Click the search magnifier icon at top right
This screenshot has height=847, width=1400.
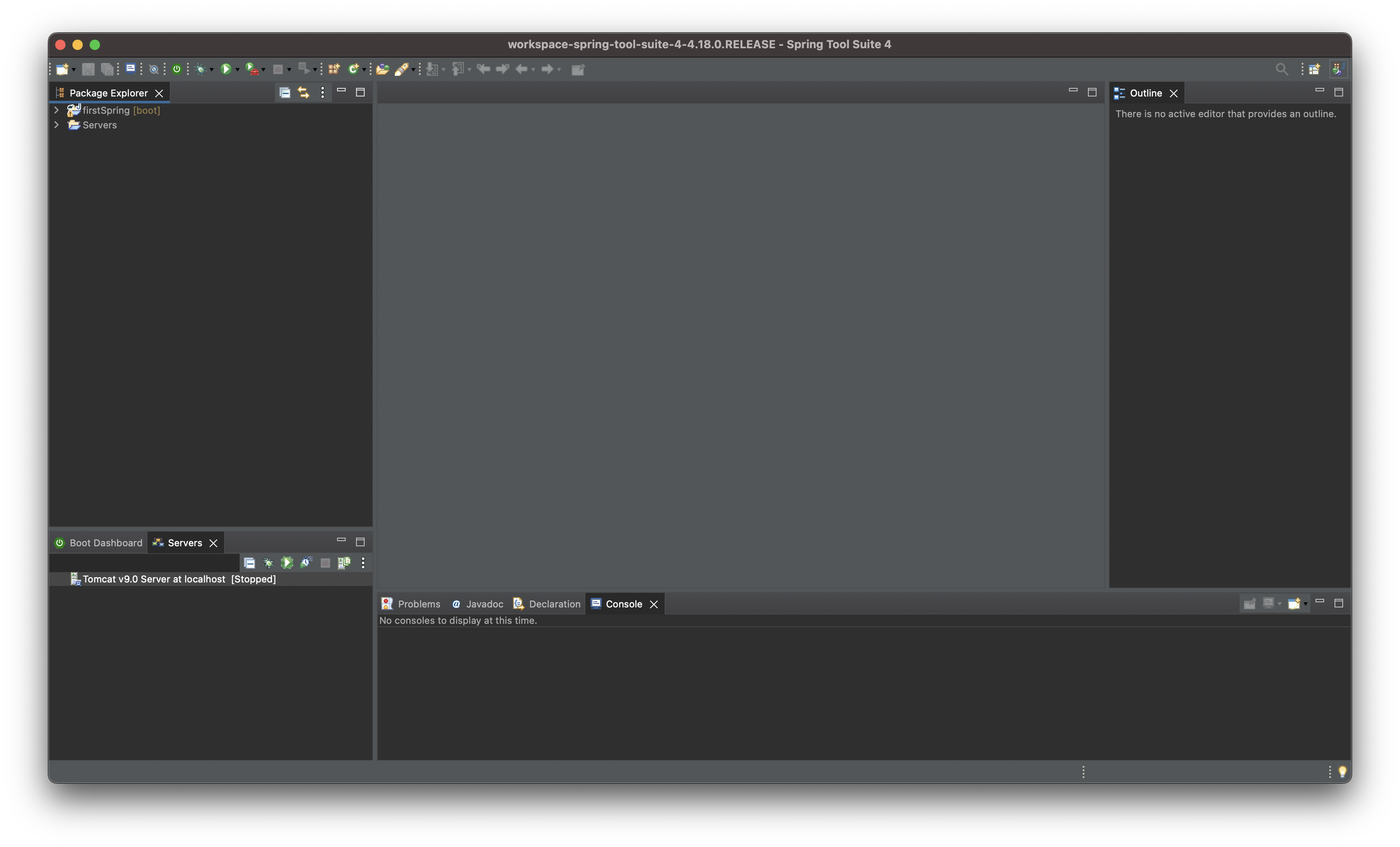coord(1281,69)
